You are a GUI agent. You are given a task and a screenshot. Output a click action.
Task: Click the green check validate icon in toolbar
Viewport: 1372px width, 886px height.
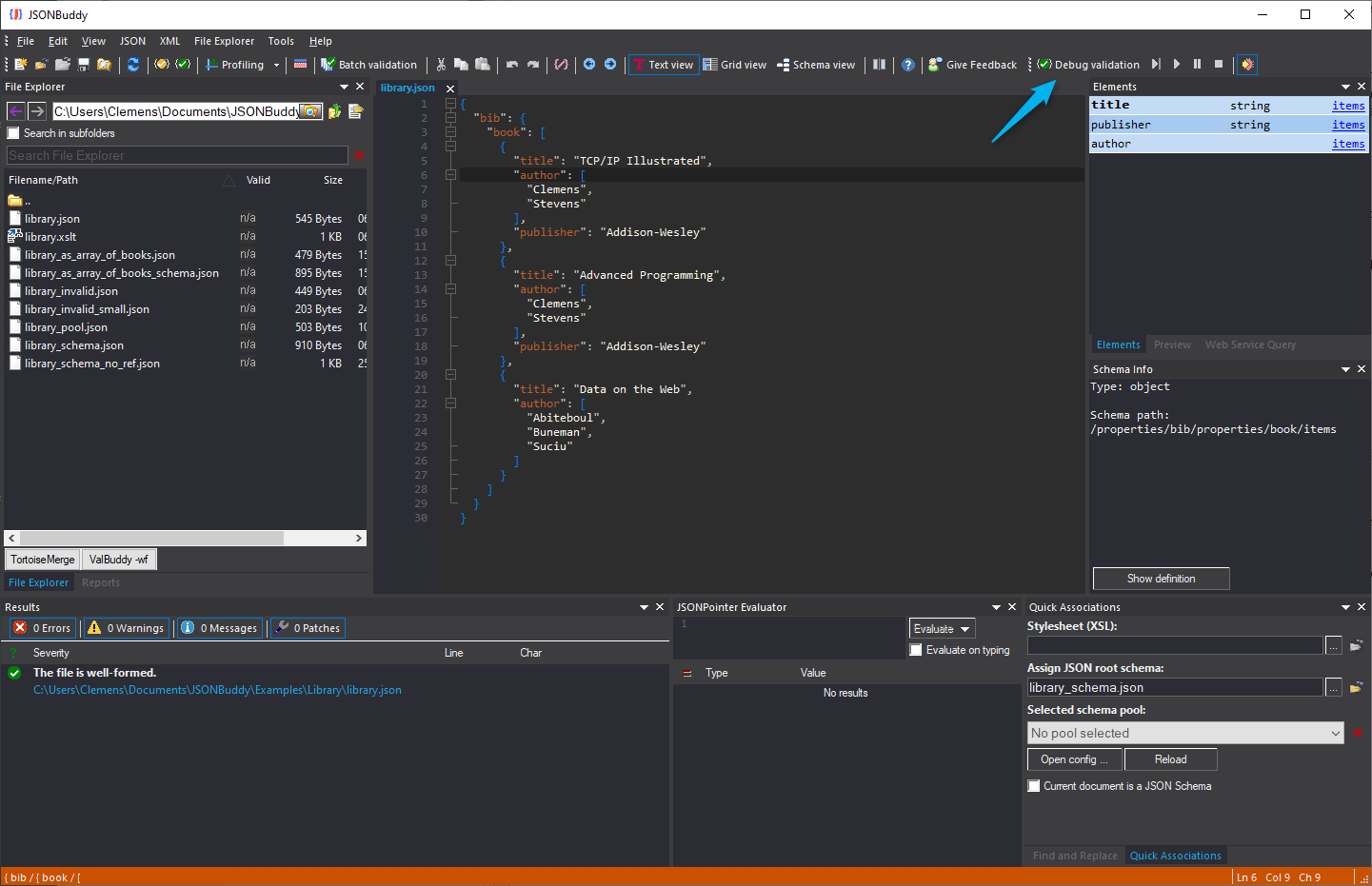point(183,65)
